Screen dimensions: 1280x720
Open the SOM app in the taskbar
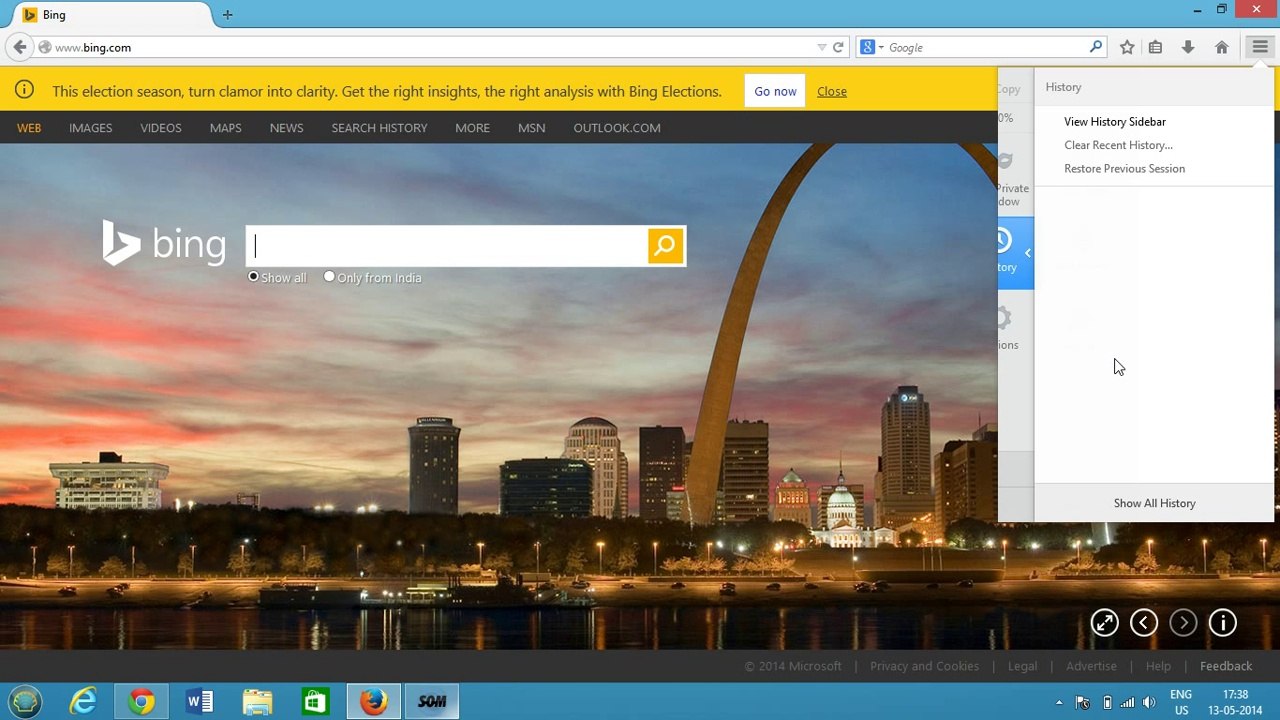[x=432, y=701]
